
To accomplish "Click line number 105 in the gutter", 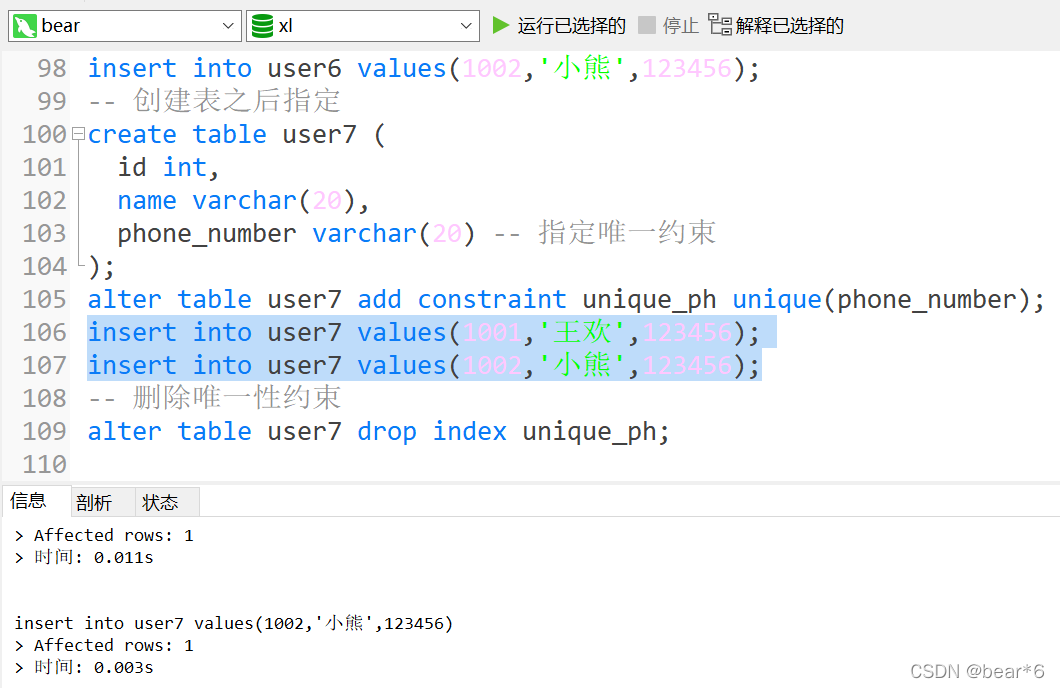I will (45, 299).
